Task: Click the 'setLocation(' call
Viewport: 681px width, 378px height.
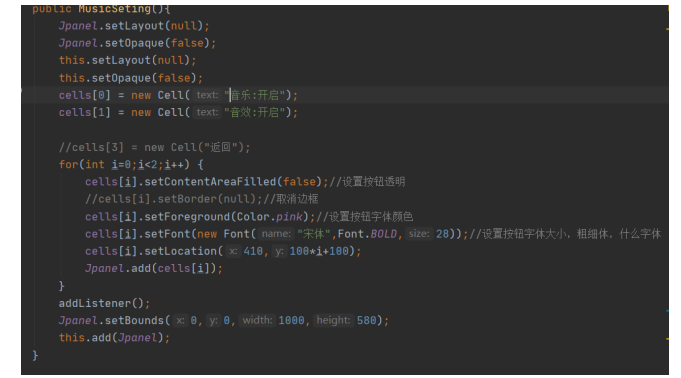Action: pyautogui.click(x=184, y=251)
